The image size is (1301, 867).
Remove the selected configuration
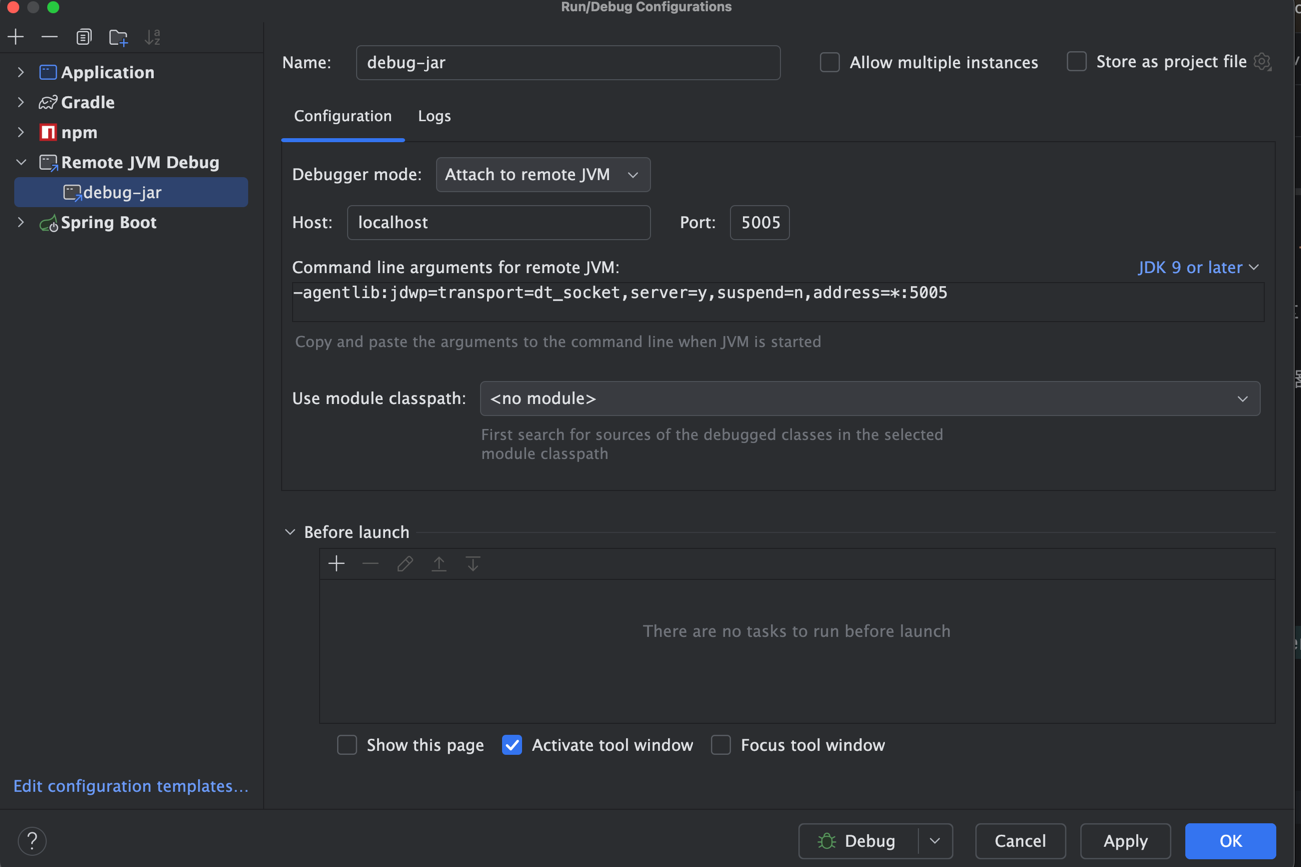coord(49,37)
